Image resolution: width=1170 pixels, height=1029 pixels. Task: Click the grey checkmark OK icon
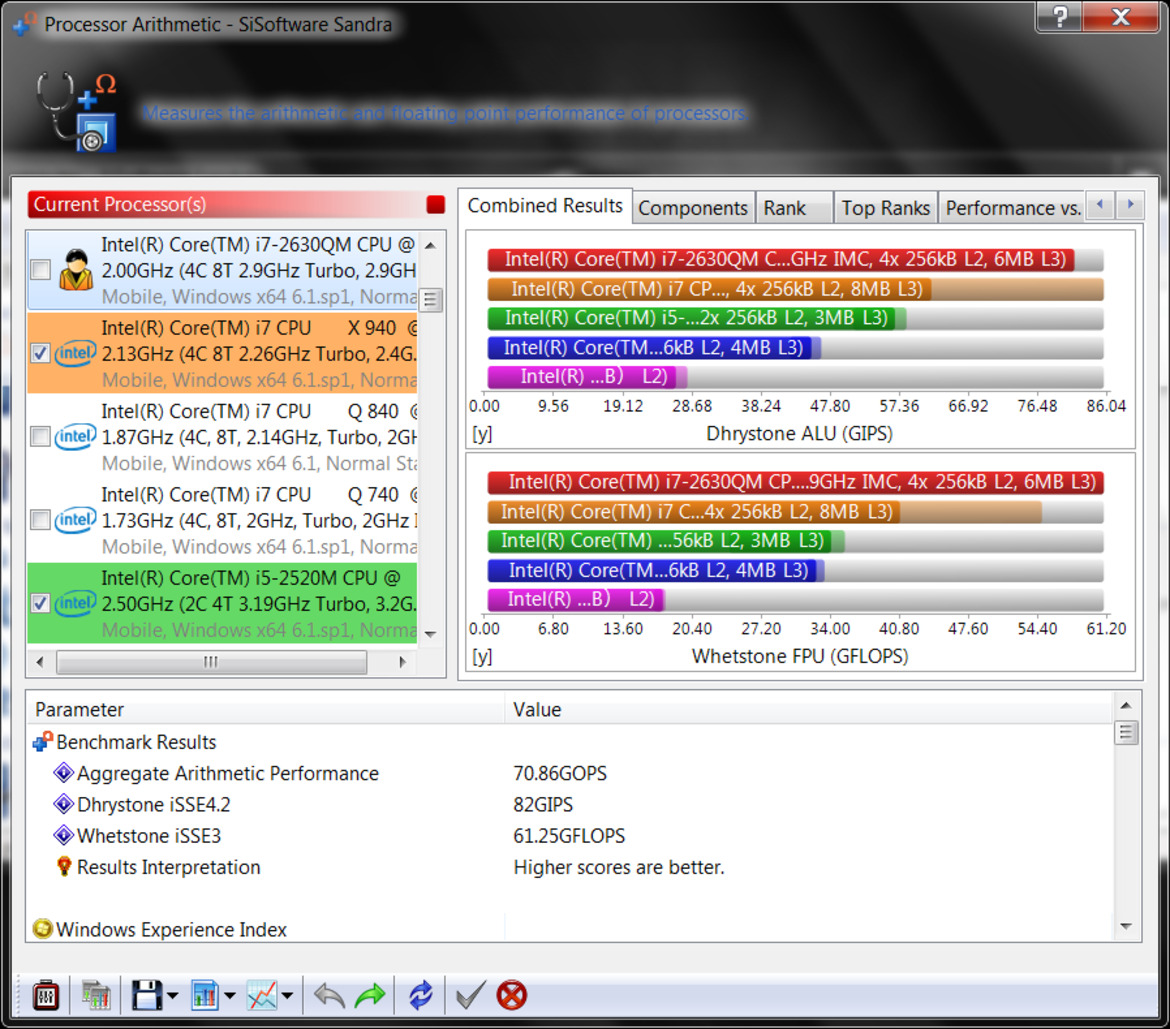point(470,995)
